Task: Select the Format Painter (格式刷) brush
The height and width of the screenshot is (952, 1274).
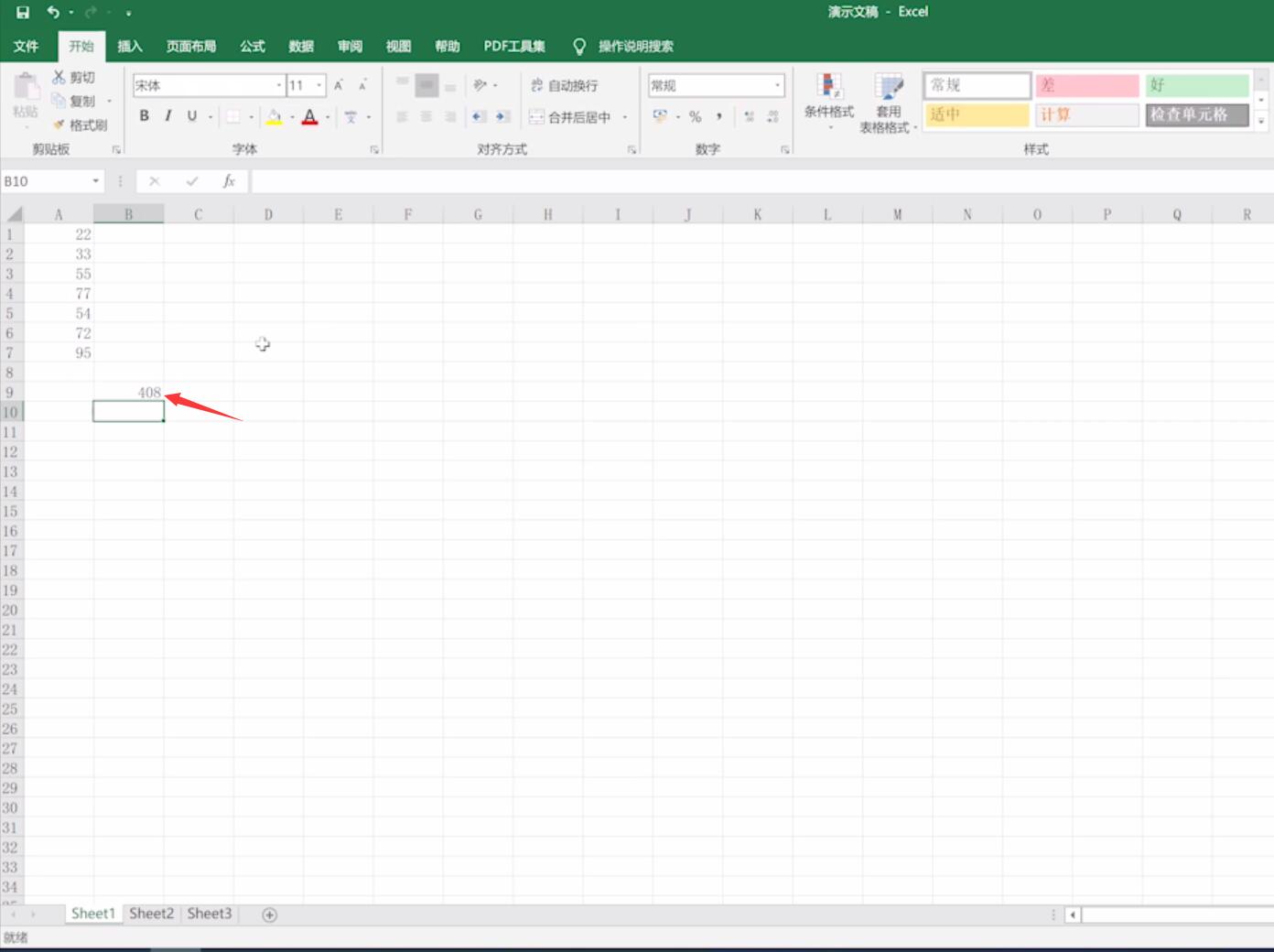Action: tap(59, 124)
